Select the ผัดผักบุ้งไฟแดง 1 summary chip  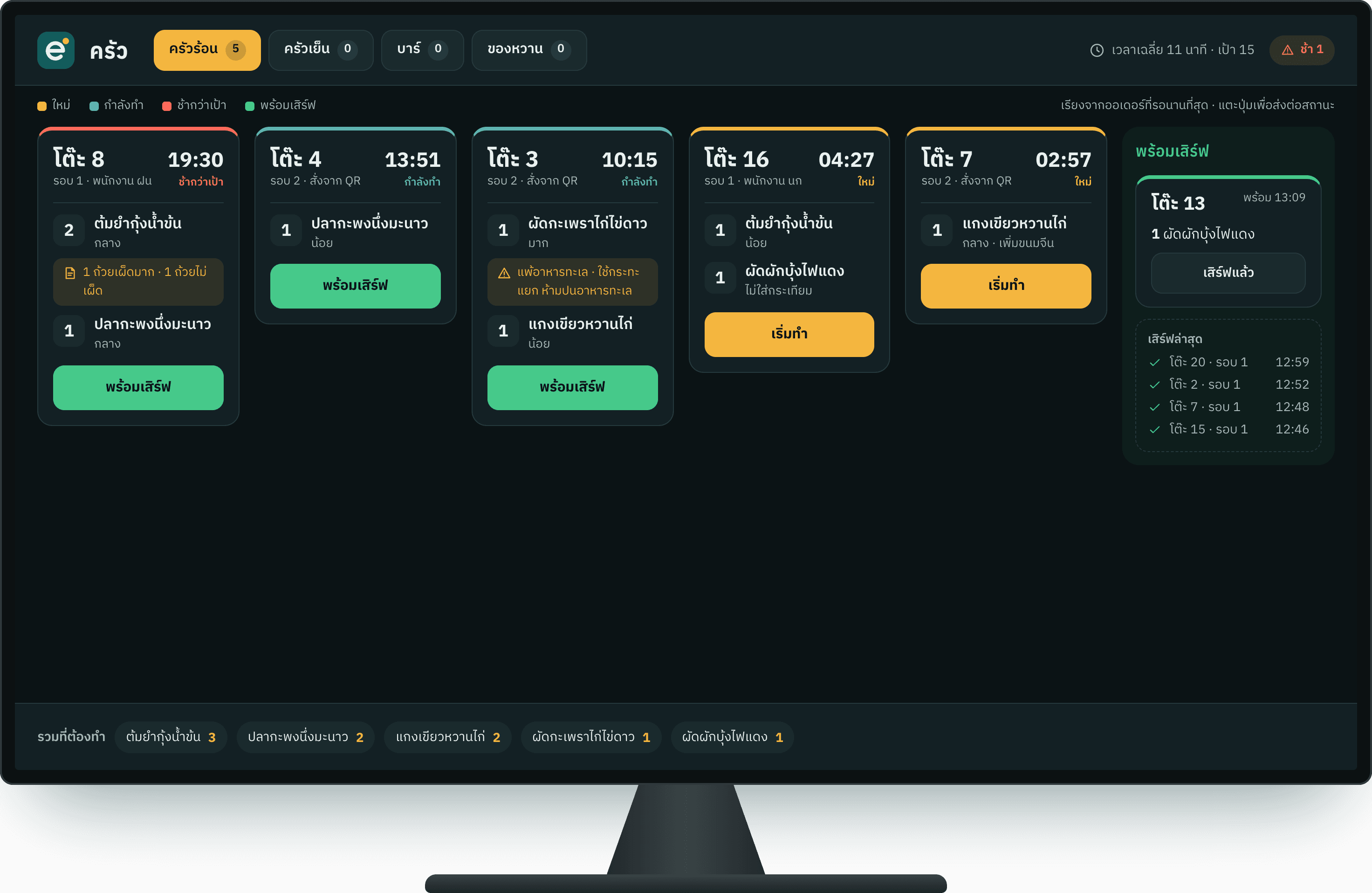tap(732, 737)
